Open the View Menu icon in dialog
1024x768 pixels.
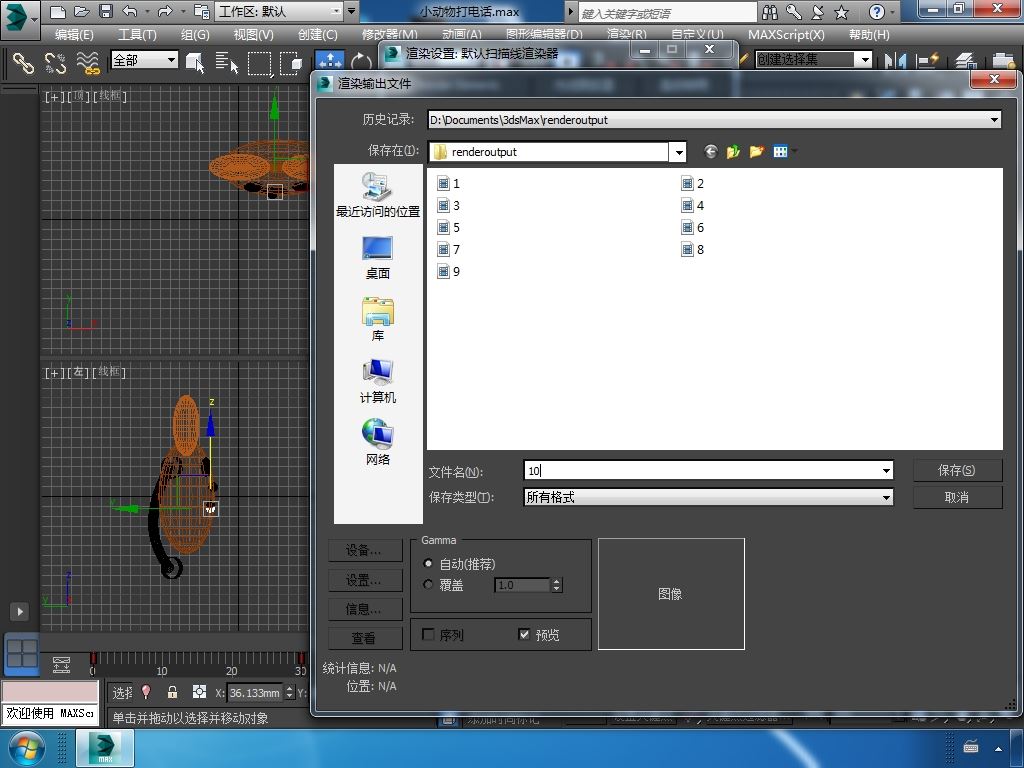(780, 152)
